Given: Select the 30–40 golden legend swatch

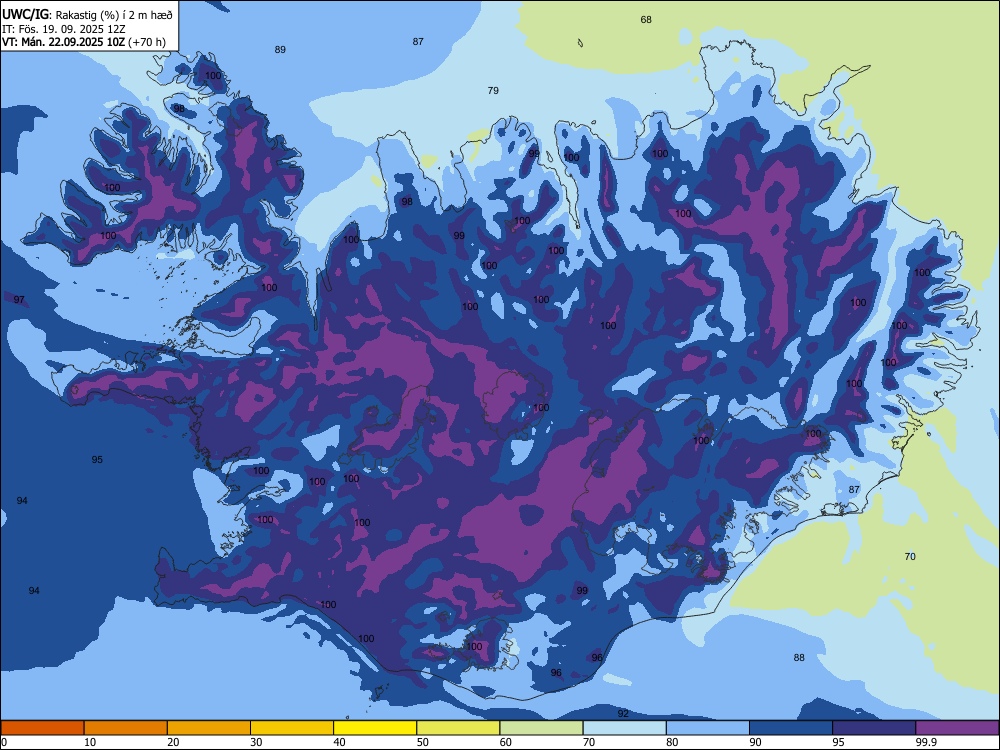Looking at the screenshot, I should coord(292,728).
